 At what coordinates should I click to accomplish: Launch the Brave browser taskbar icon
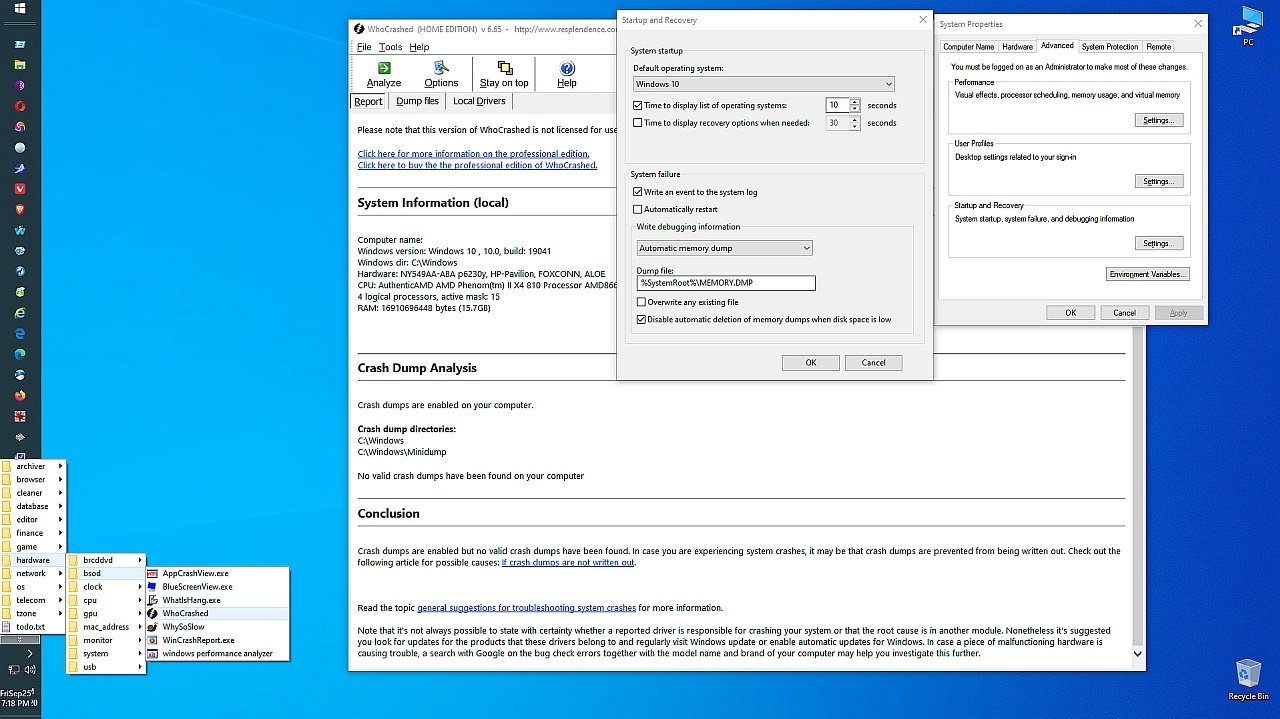point(20,210)
